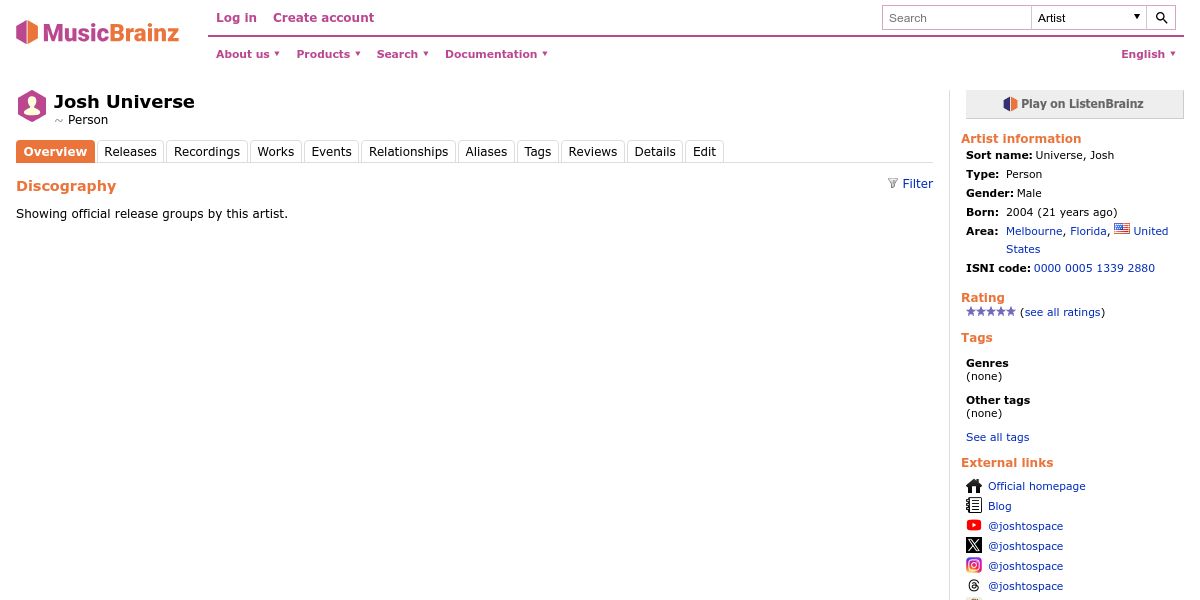Open the Aliases tab
Image resolution: width=1200 pixels, height=600 pixels.
486,152
